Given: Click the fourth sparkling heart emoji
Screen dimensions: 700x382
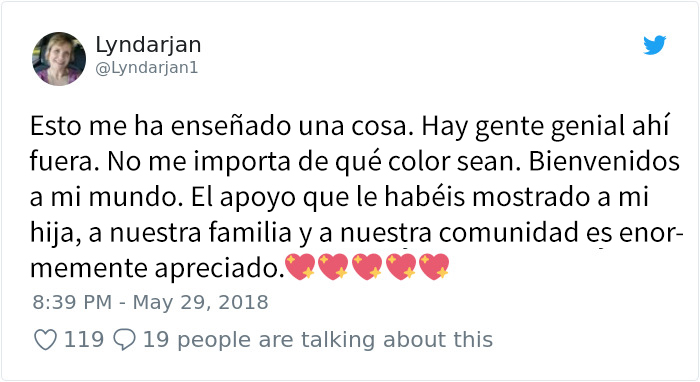Looking at the screenshot, I should point(400,267).
